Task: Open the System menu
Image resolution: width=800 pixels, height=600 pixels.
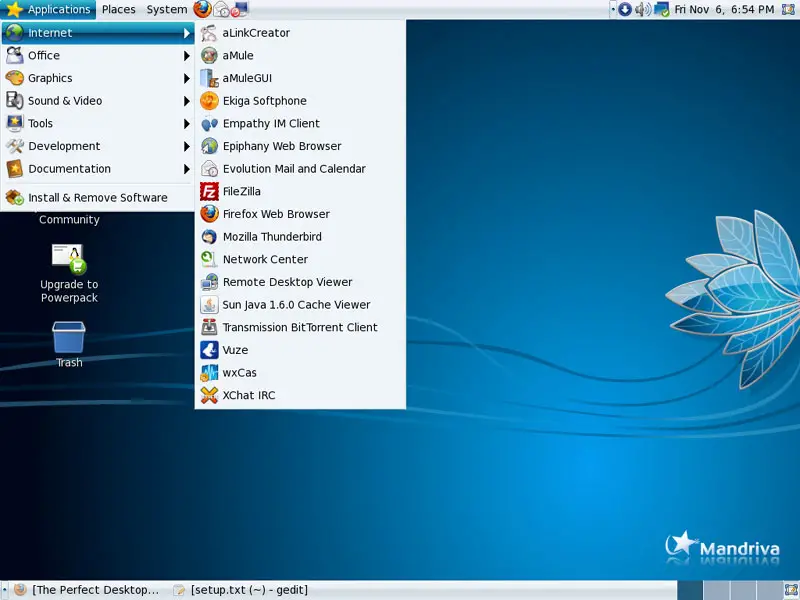Action: (x=167, y=9)
